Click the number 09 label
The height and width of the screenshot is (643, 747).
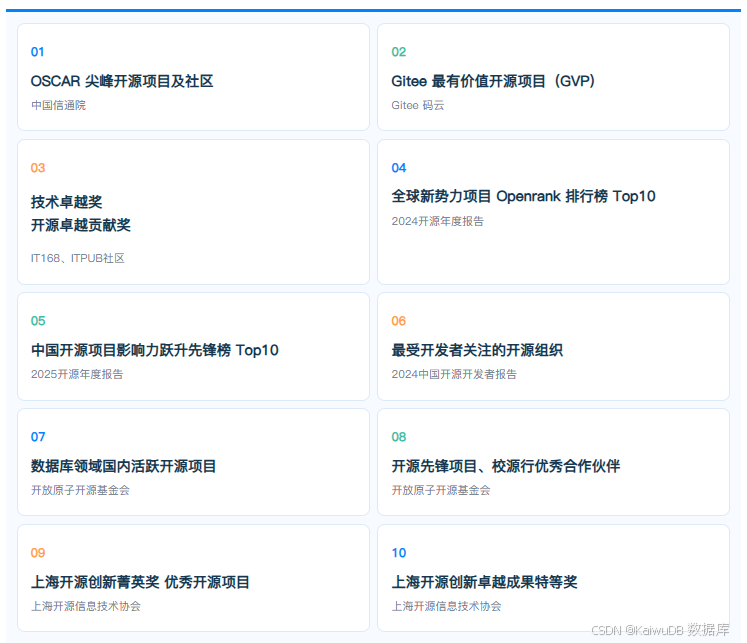38,553
